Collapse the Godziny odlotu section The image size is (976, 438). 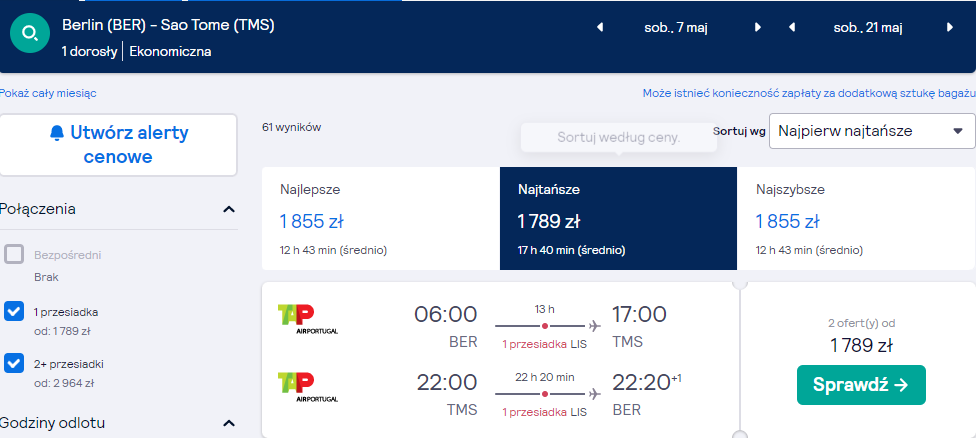point(229,424)
